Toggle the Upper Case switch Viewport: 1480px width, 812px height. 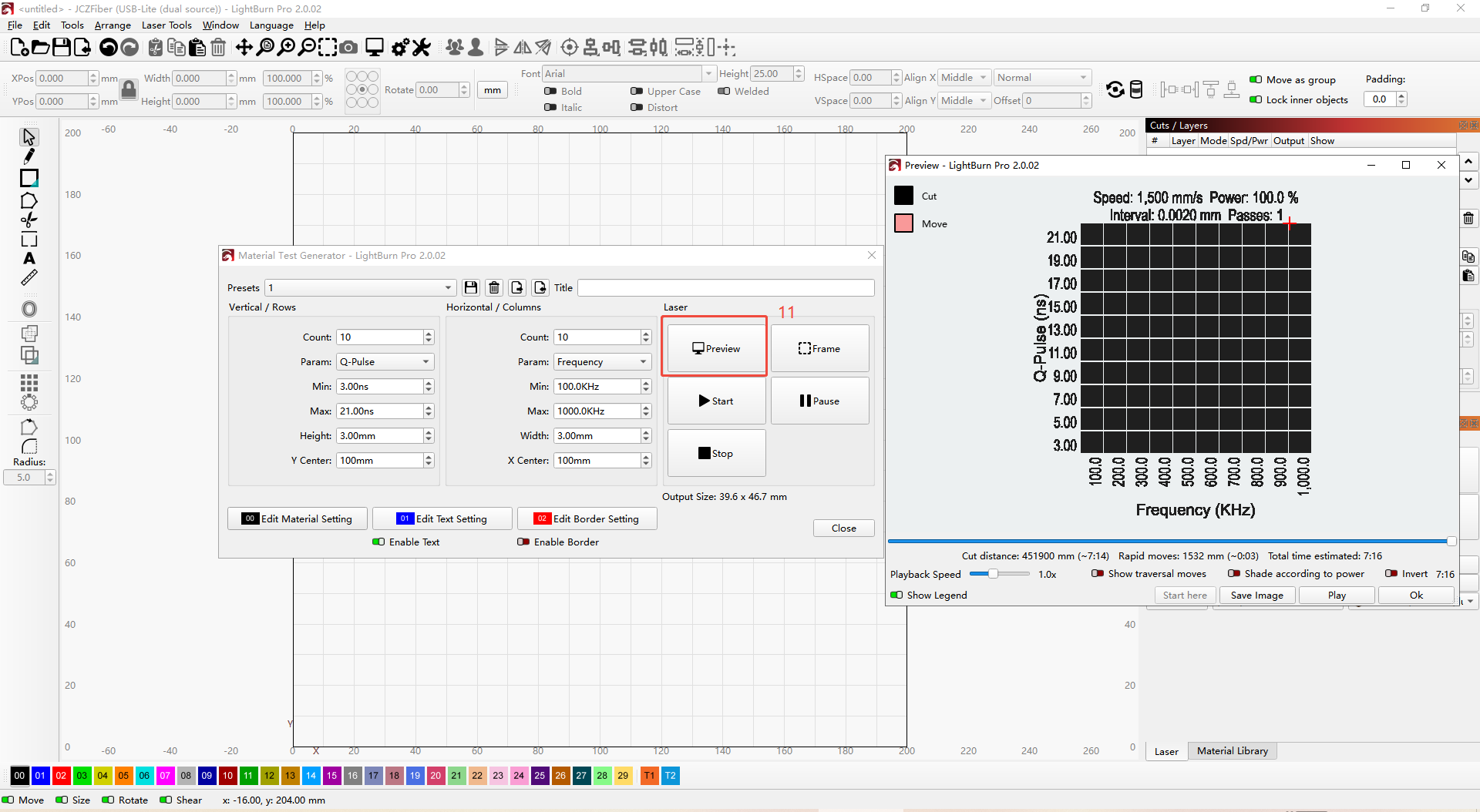point(637,91)
